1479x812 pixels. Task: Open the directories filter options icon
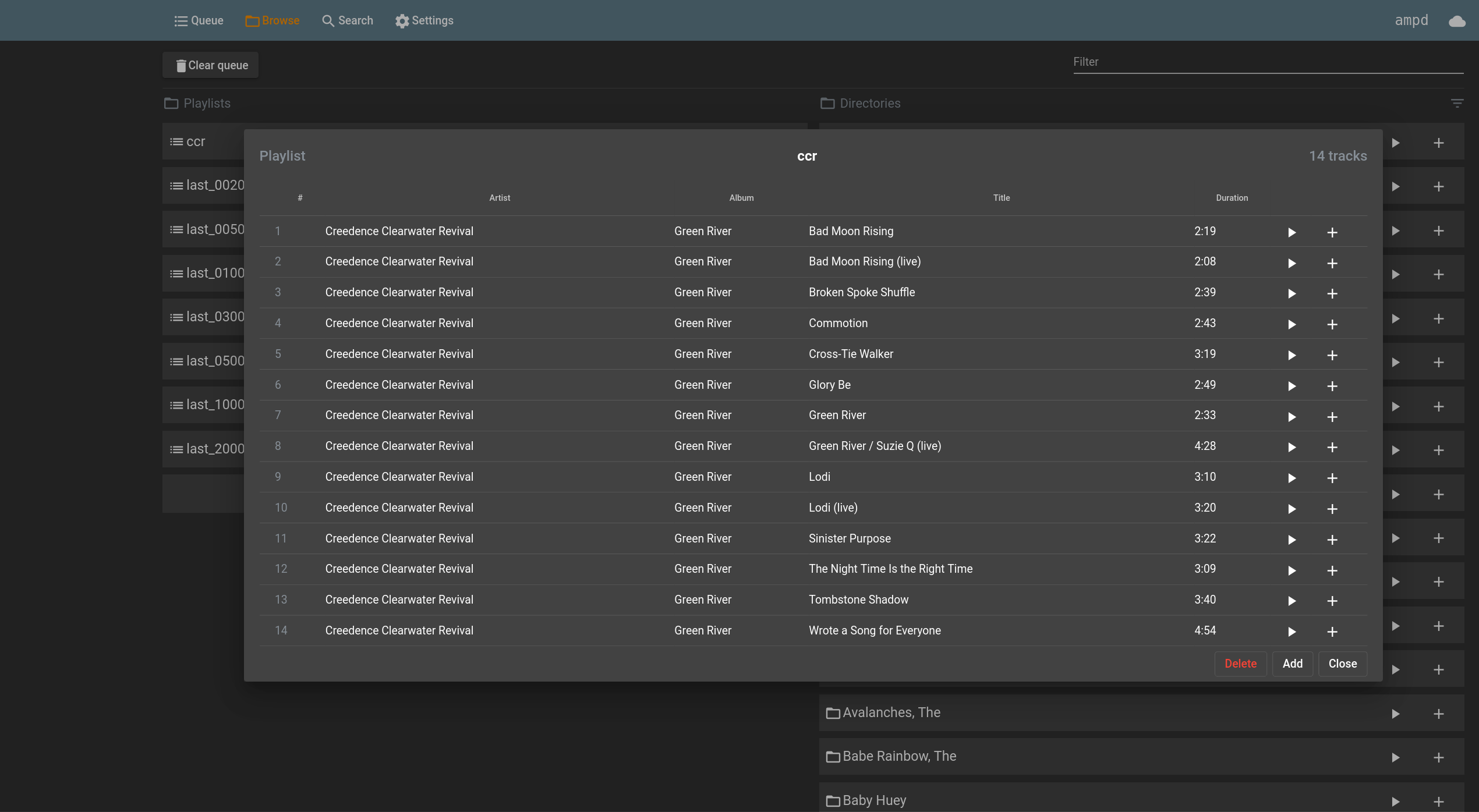pos(1457,103)
